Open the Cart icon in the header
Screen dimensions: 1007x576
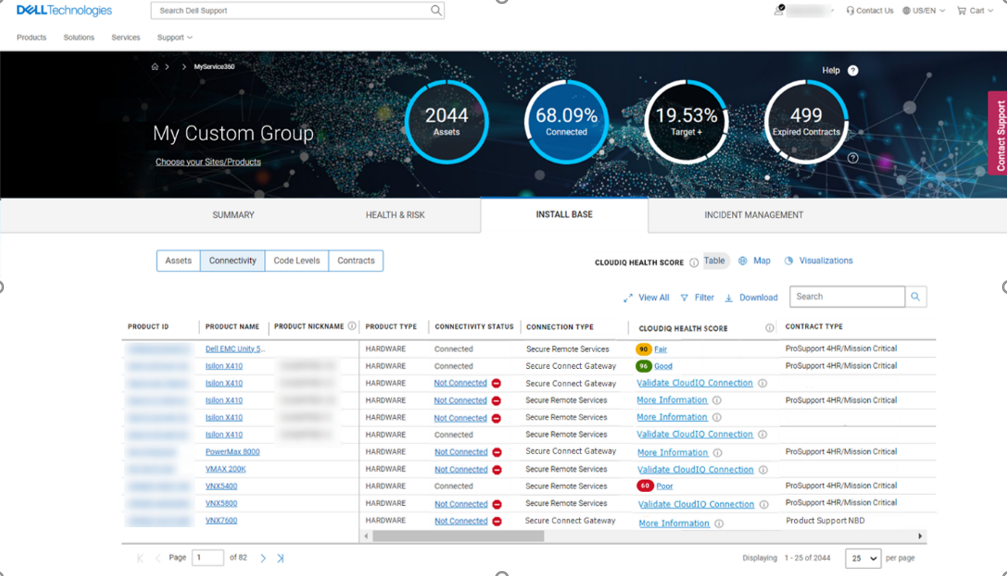coord(963,10)
